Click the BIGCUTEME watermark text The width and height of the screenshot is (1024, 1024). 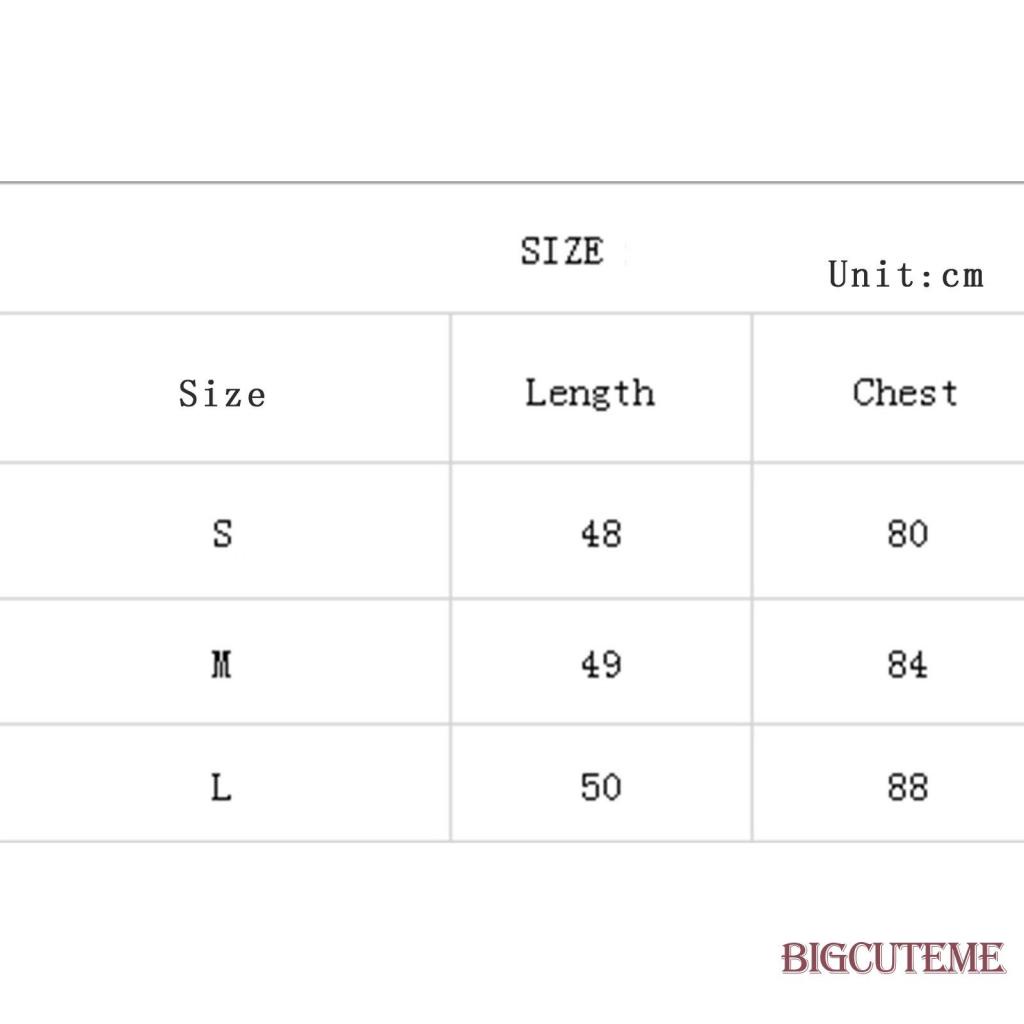coord(892,959)
